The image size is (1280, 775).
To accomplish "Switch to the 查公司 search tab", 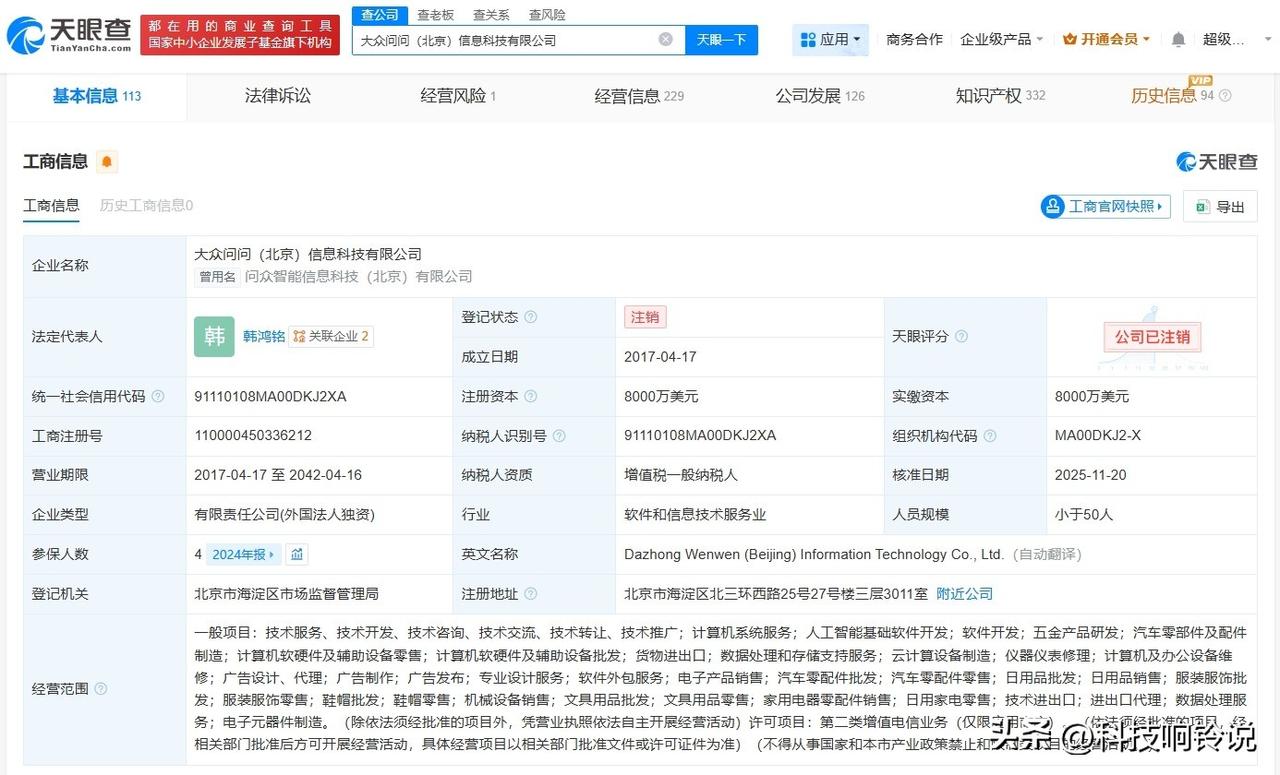I will (x=379, y=15).
